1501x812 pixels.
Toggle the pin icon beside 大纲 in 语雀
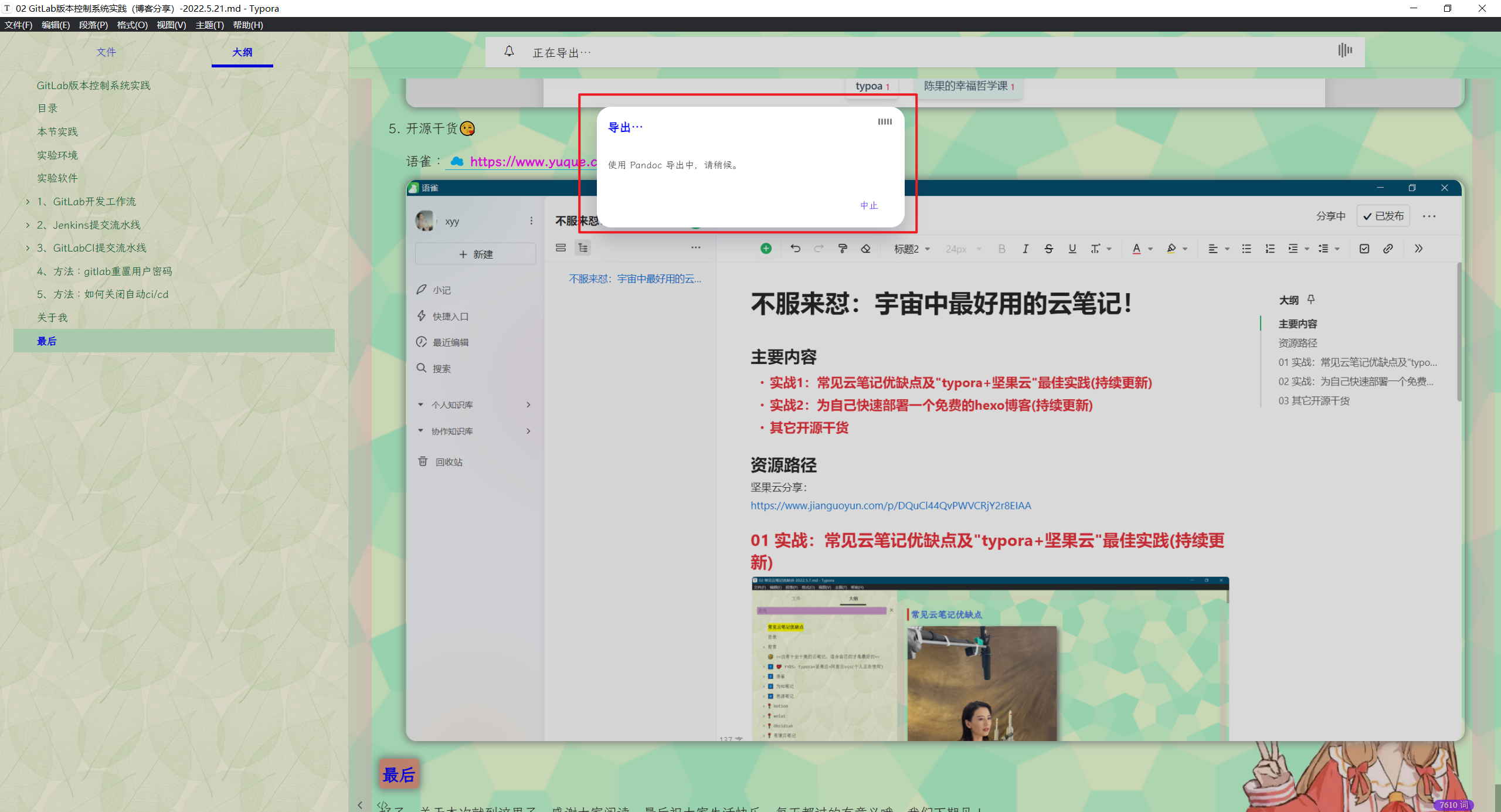(1311, 300)
